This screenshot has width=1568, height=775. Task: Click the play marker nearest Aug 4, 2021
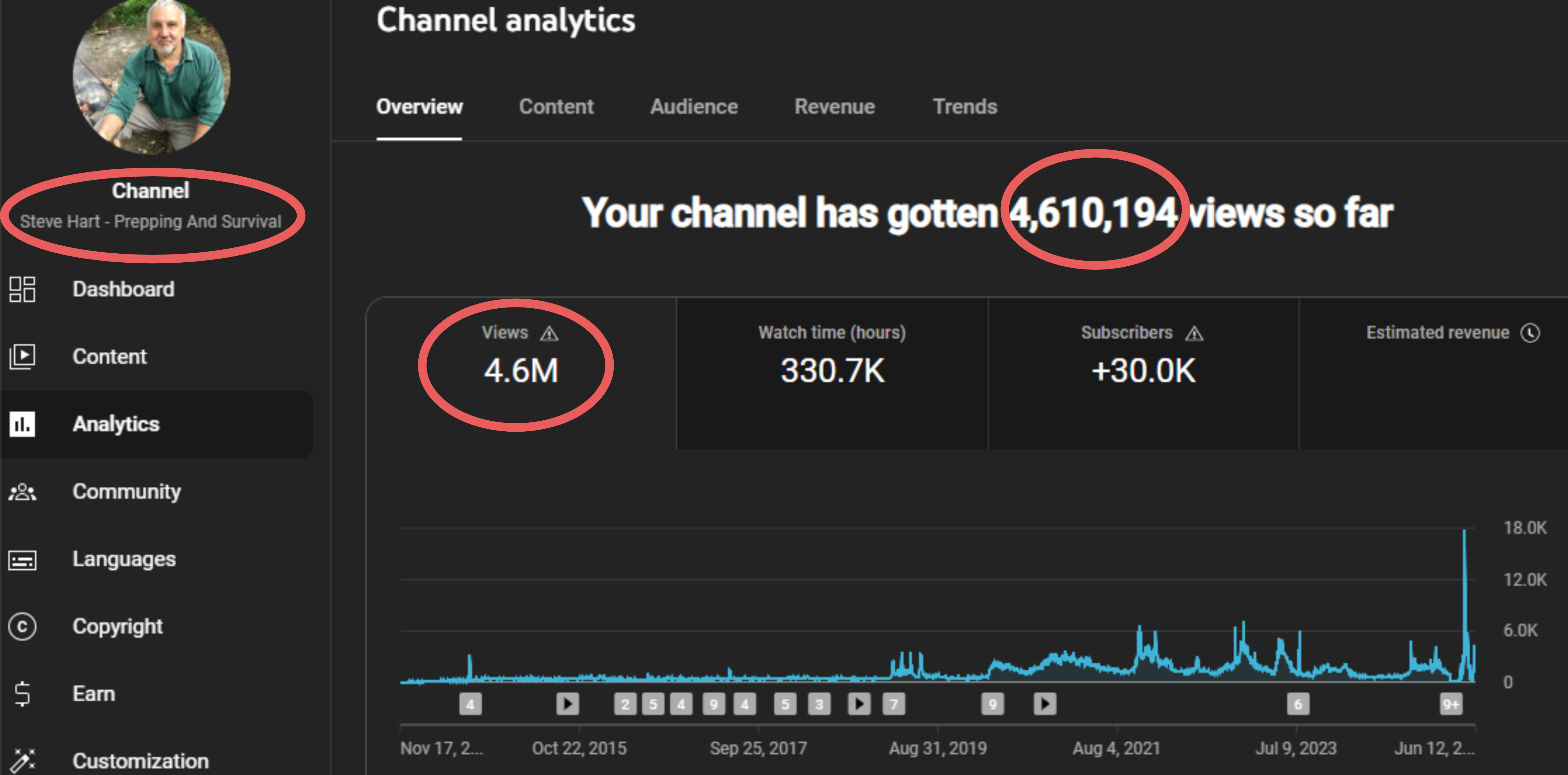(1045, 704)
